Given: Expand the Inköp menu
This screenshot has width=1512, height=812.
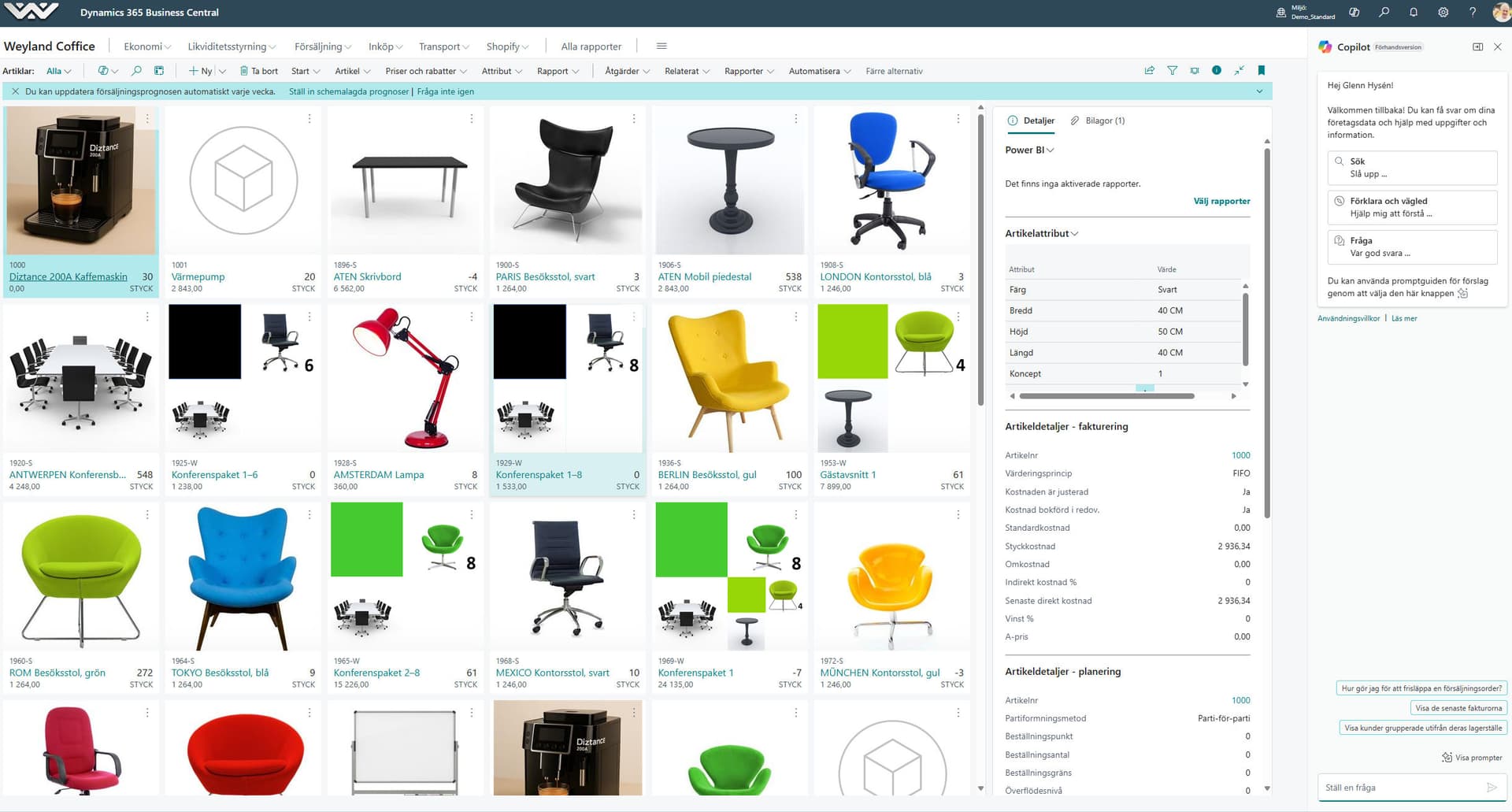Looking at the screenshot, I should coord(385,46).
